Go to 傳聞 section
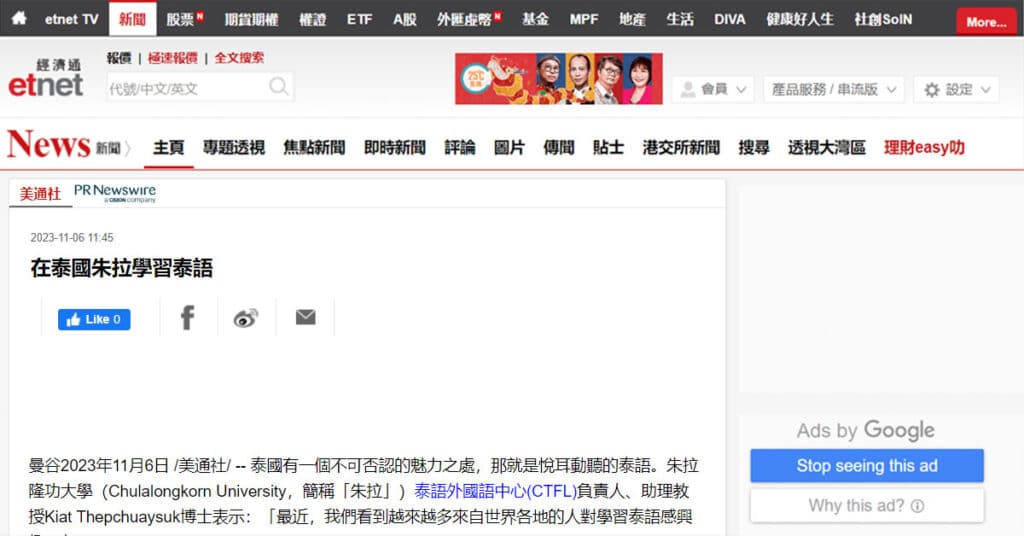 [x=559, y=148]
